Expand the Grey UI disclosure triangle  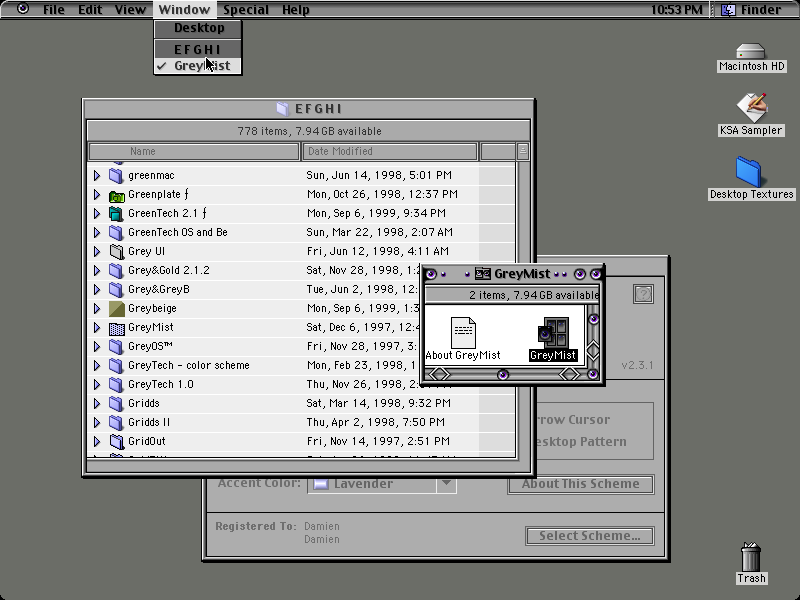point(97,252)
